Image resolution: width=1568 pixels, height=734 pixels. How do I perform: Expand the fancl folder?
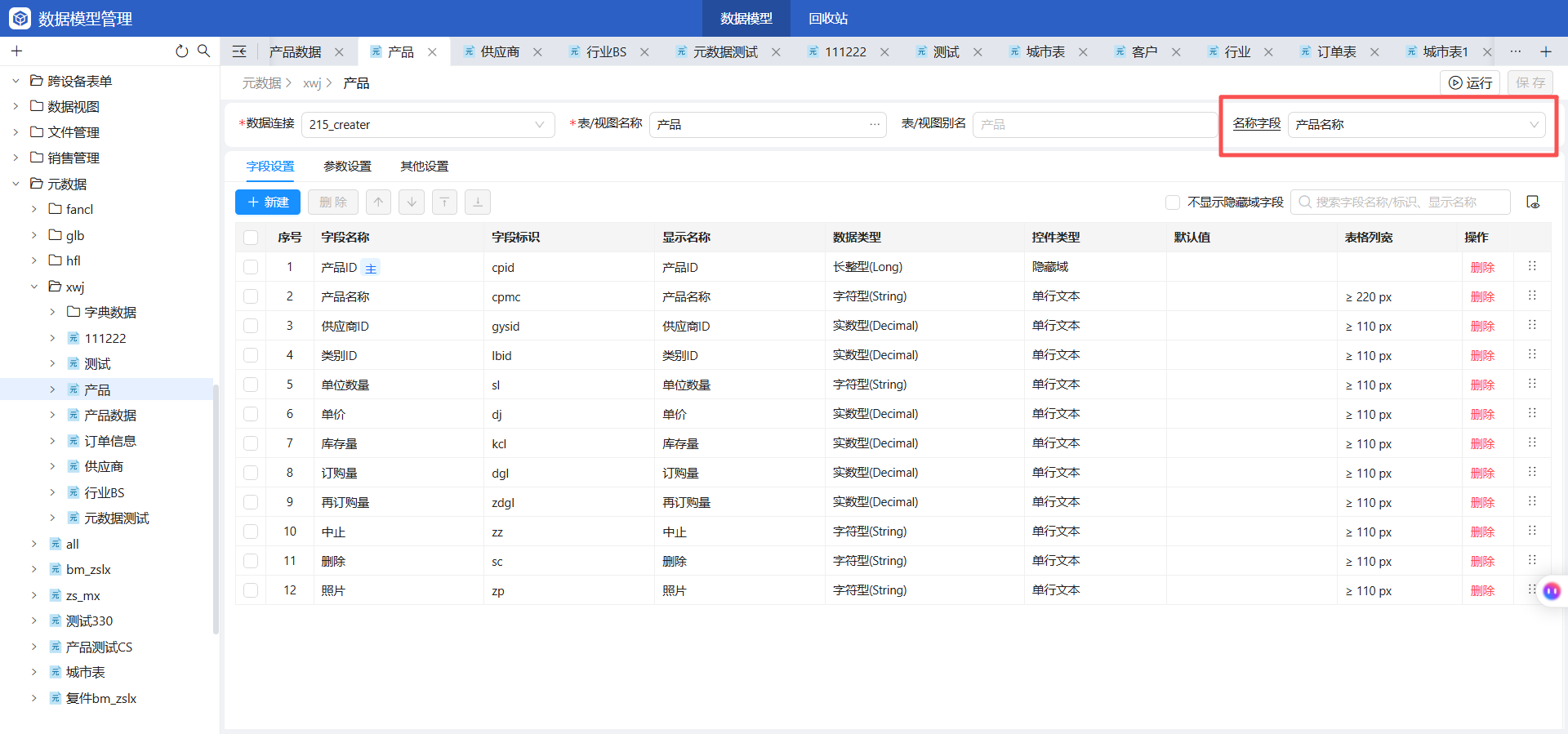pos(34,209)
